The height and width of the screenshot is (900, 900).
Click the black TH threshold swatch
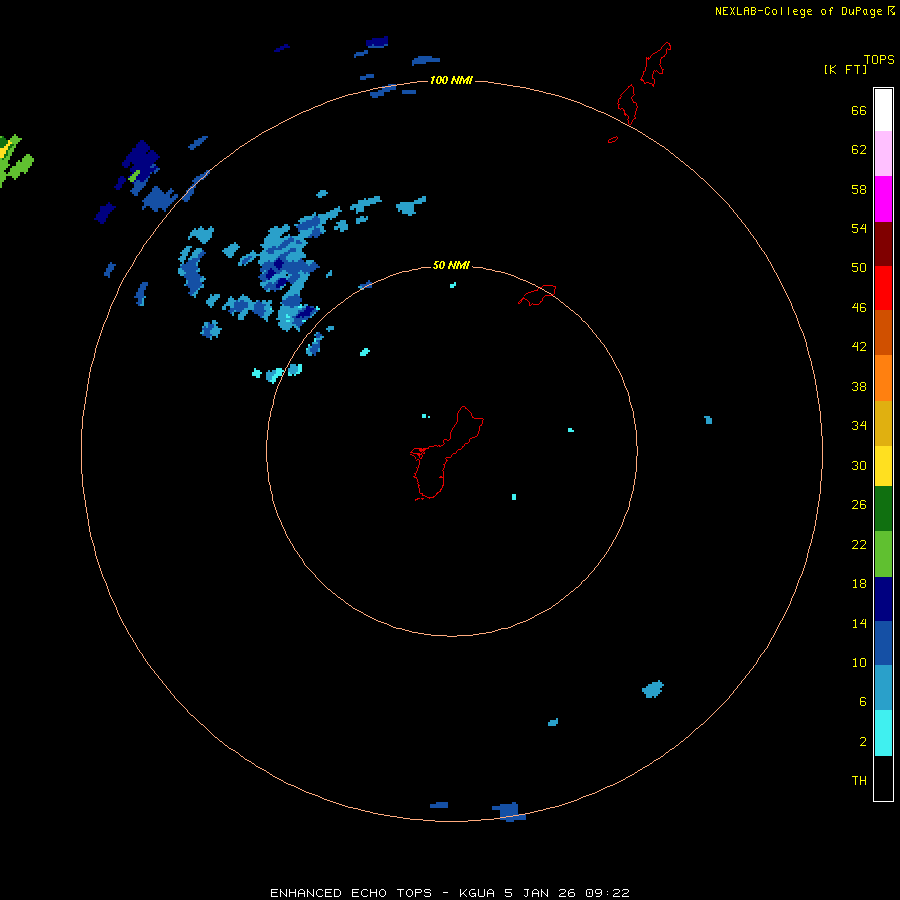(883, 778)
